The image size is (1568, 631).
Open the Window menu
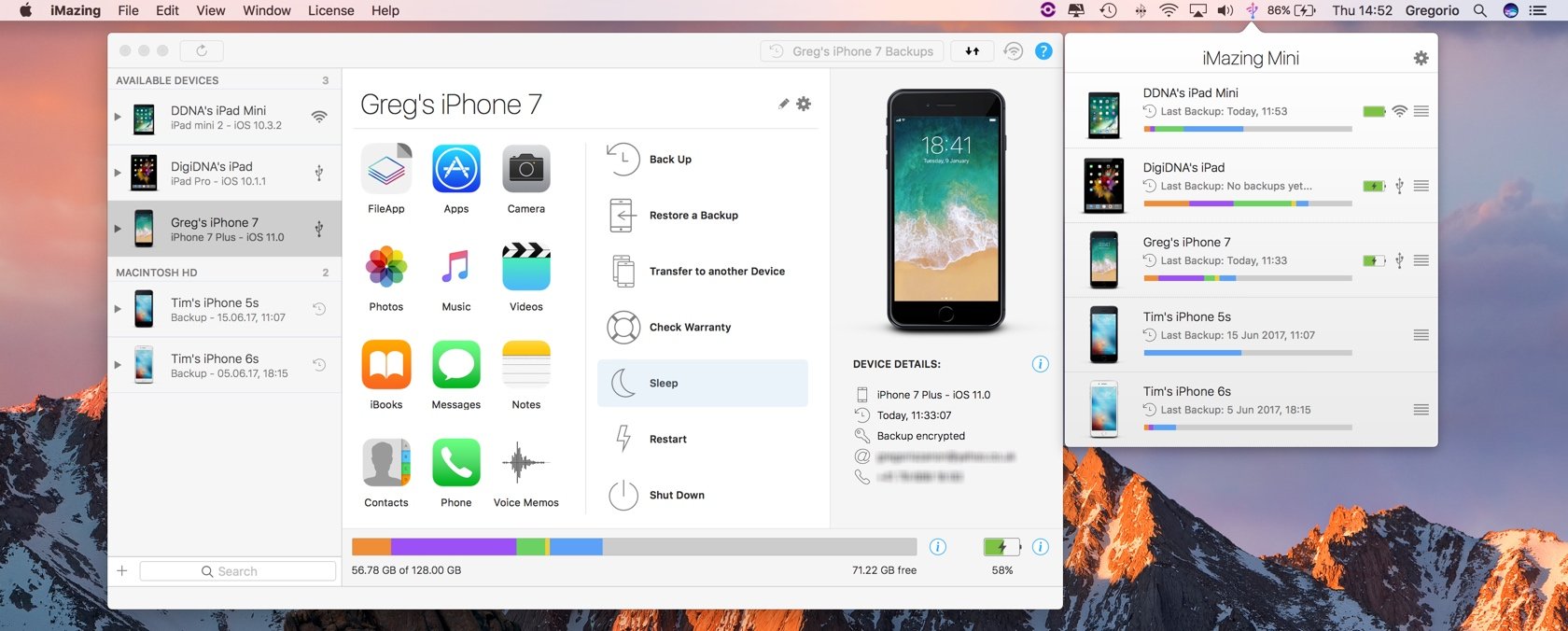[x=267, y=10]
